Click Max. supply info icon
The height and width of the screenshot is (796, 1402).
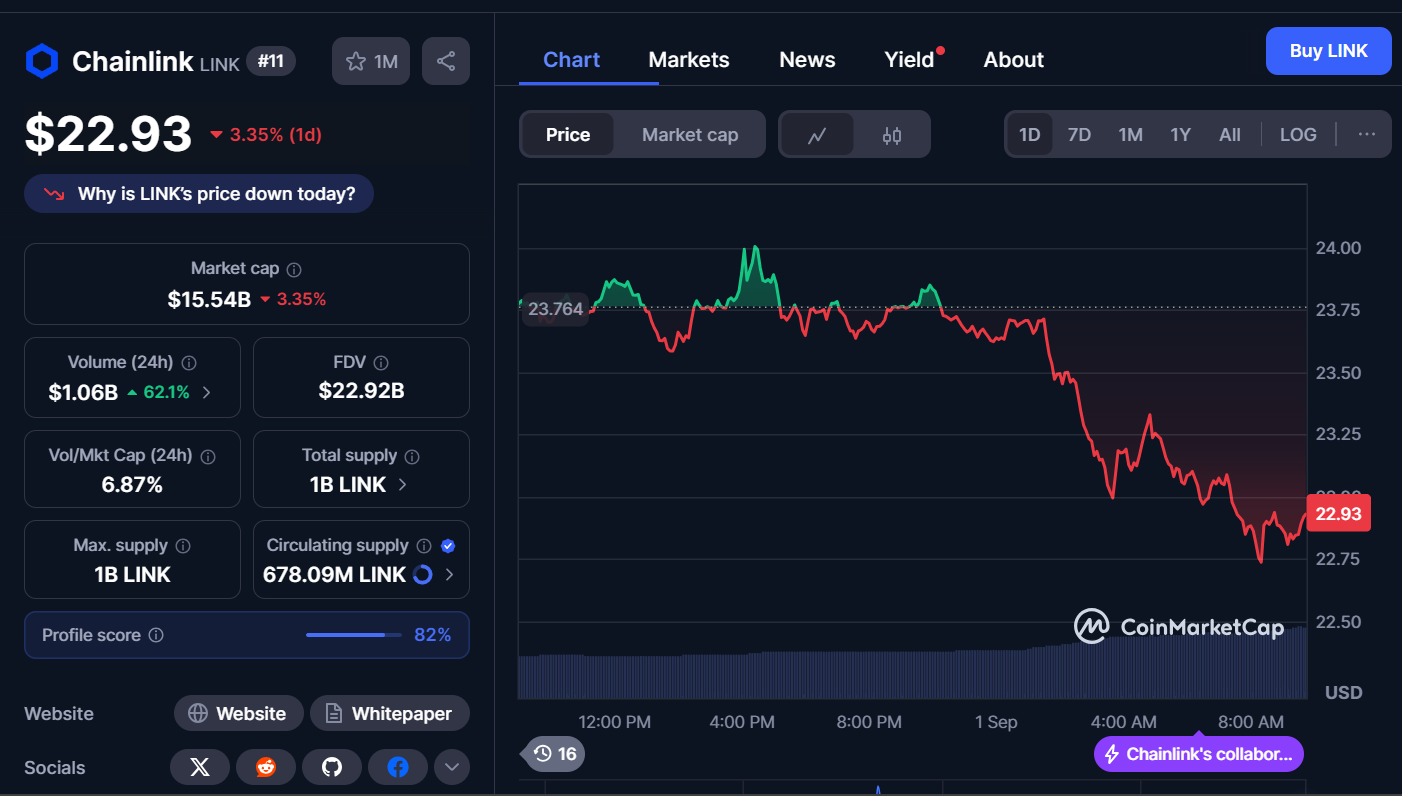tap(183, 546)
